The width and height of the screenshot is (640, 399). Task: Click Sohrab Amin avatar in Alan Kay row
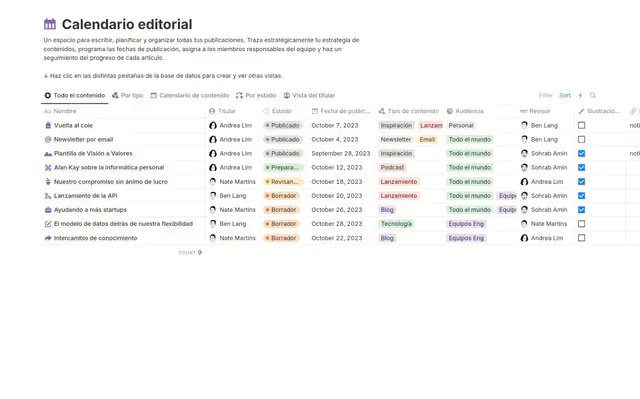[524, 168]
